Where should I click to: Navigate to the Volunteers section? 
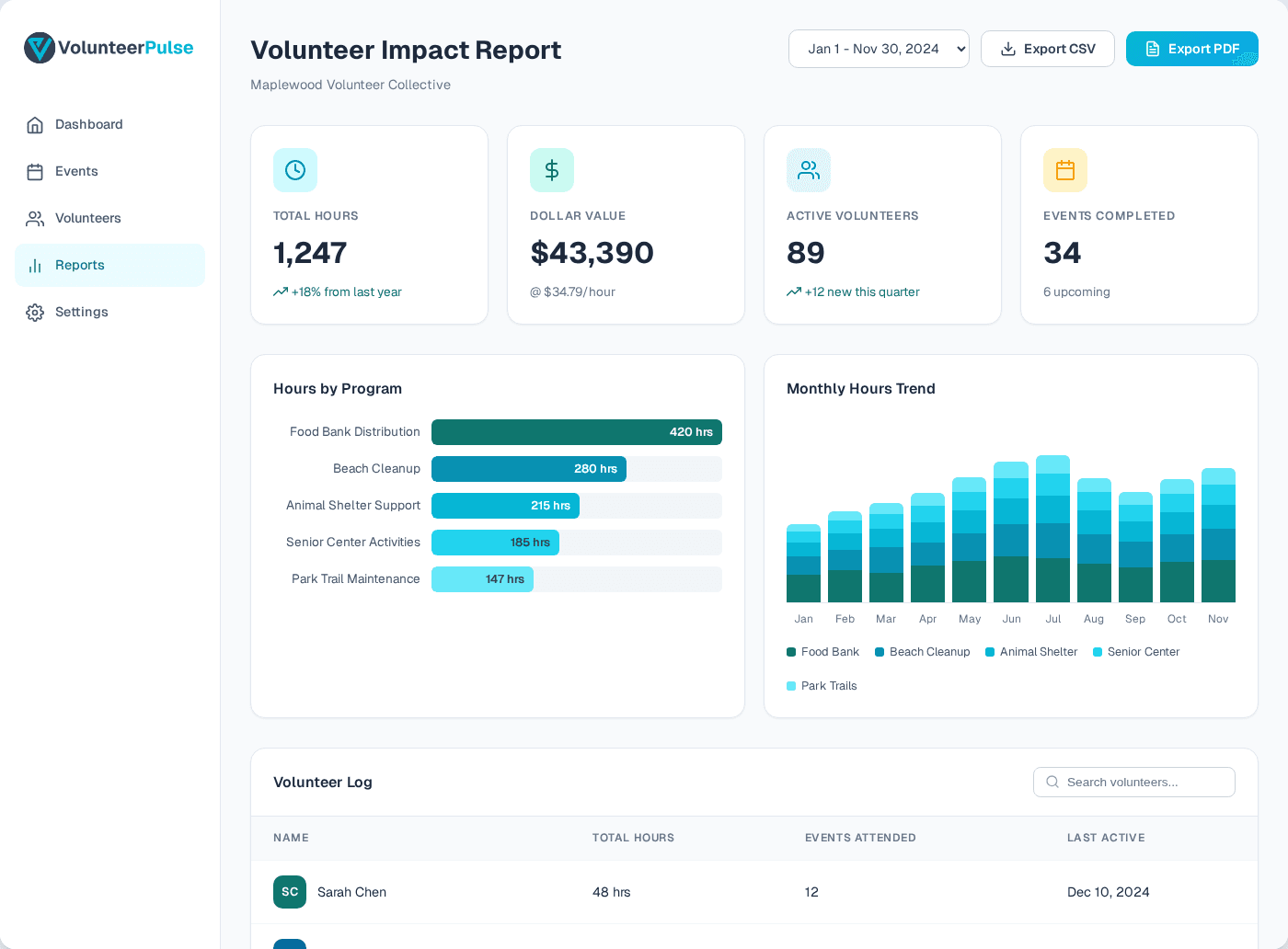pos(87,218)
